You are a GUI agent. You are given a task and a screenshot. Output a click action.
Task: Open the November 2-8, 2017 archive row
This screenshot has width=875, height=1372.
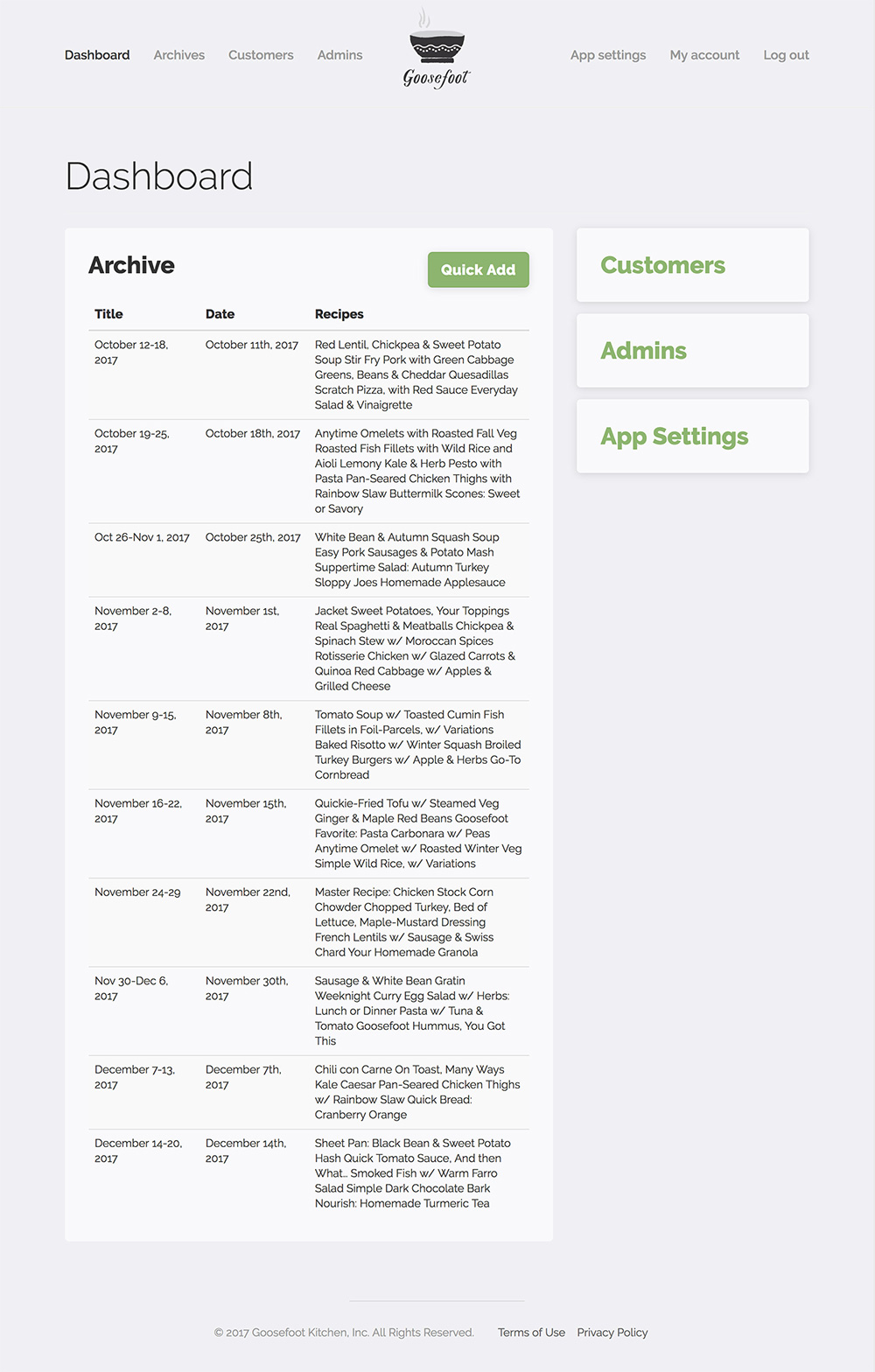tap(137, 619)
